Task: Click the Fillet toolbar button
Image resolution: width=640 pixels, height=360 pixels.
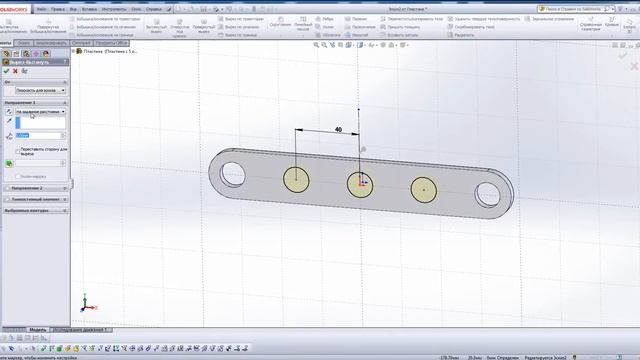Action: tap(280, 22)
